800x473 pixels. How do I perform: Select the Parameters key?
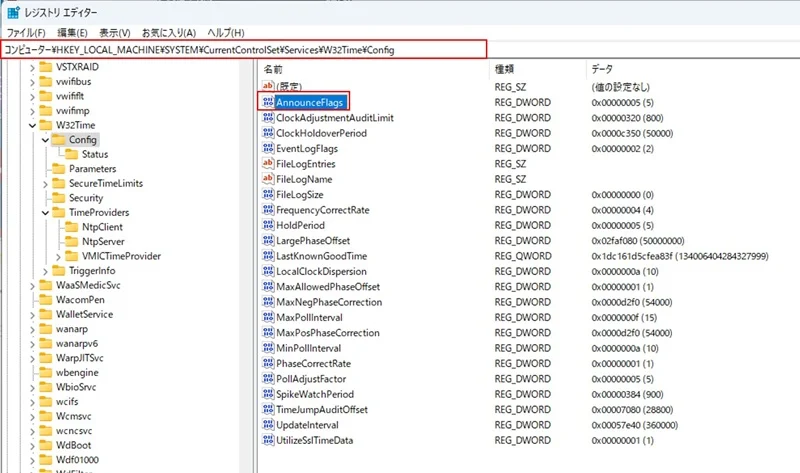[92, 169]
